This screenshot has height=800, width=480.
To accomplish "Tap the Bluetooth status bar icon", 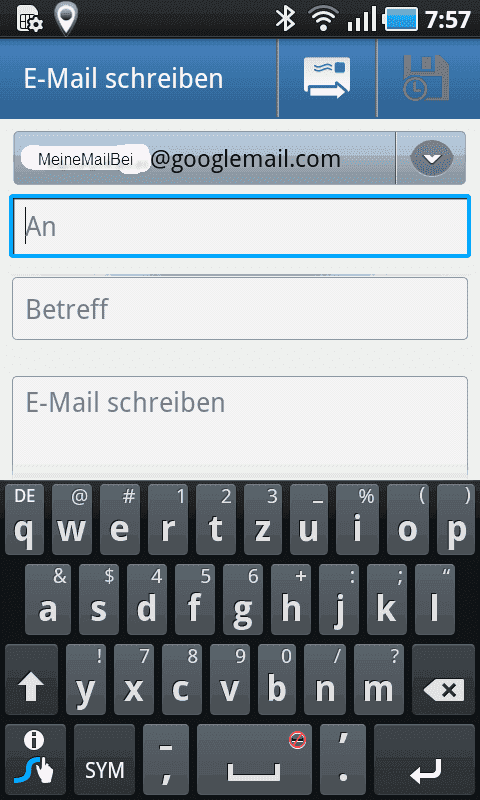I will 286,19.
